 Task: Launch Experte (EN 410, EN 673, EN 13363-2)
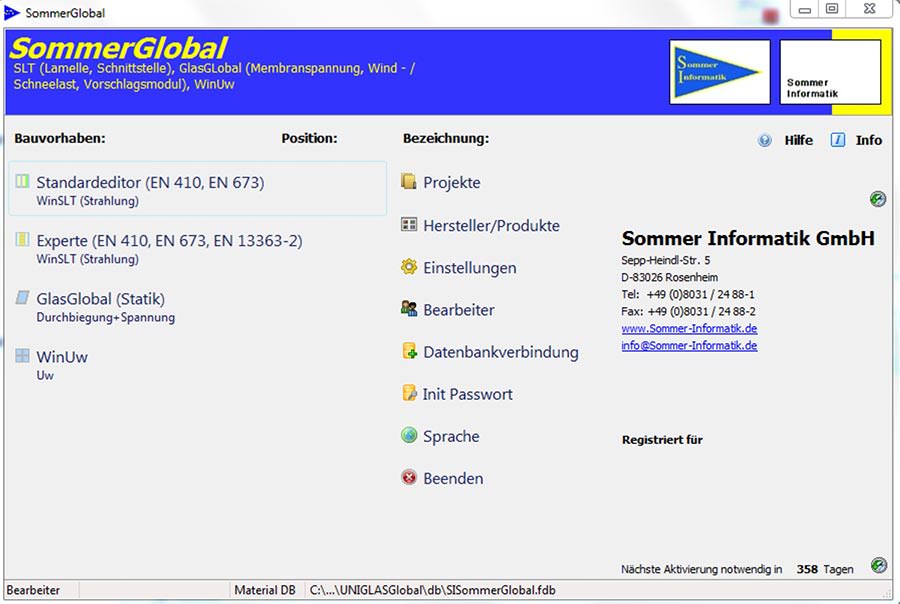[169, 241]
